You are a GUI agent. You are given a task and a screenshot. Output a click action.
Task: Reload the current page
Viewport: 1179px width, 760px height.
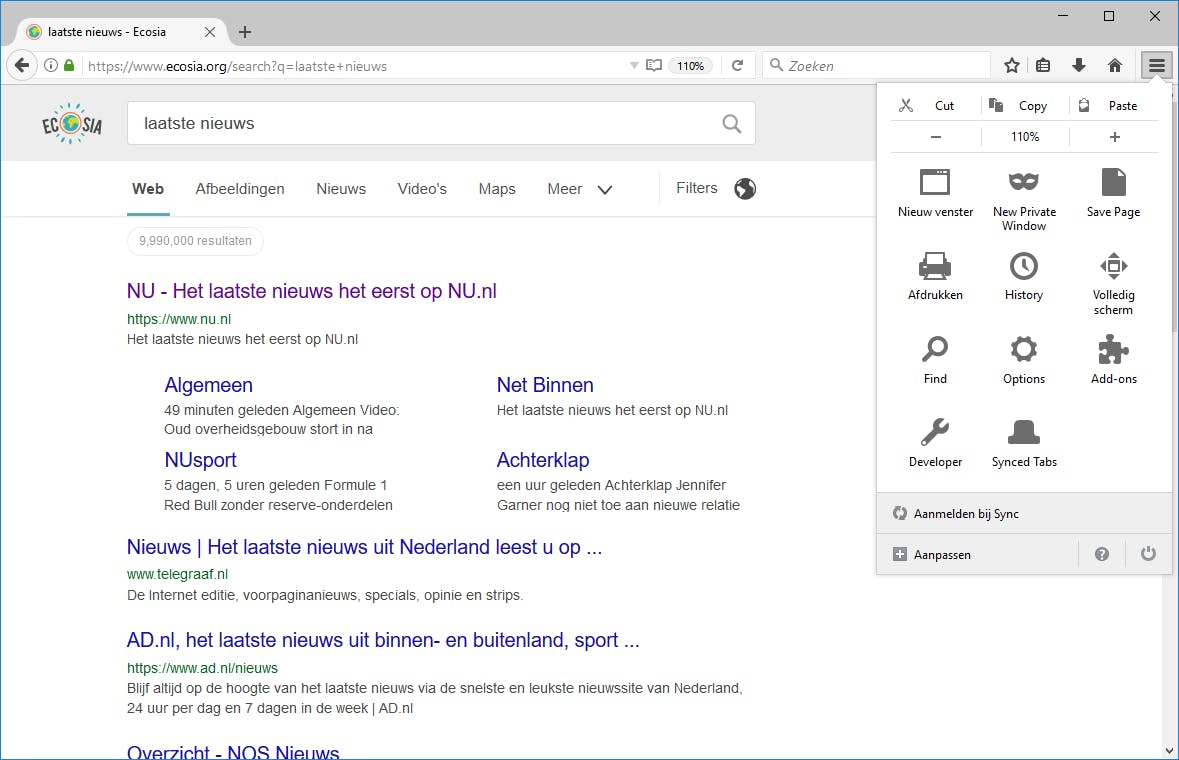[738, 65]
